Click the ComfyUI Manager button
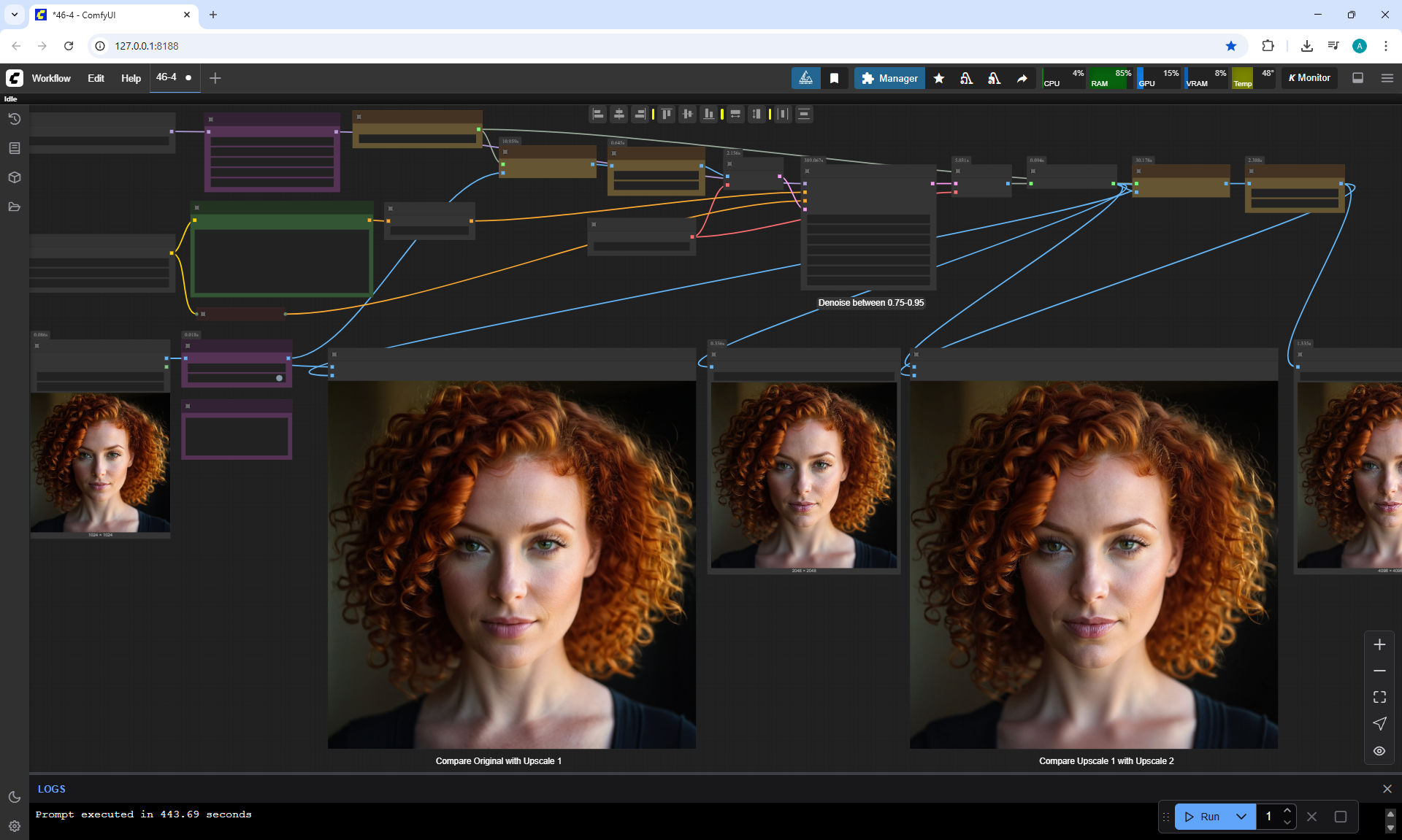Image resolution: width=1402 pixels, height=840 pixels. [x=889, y=78]
